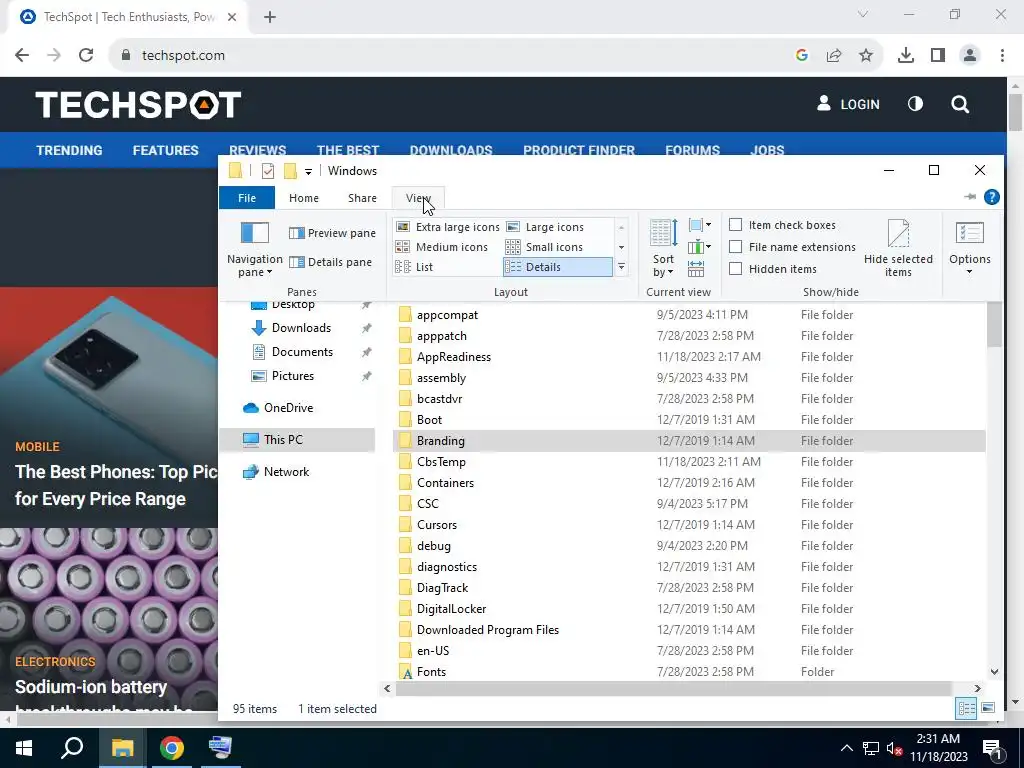Enable Item check boxes
This screenshot has width=1024, height=768.
[735, 225]
